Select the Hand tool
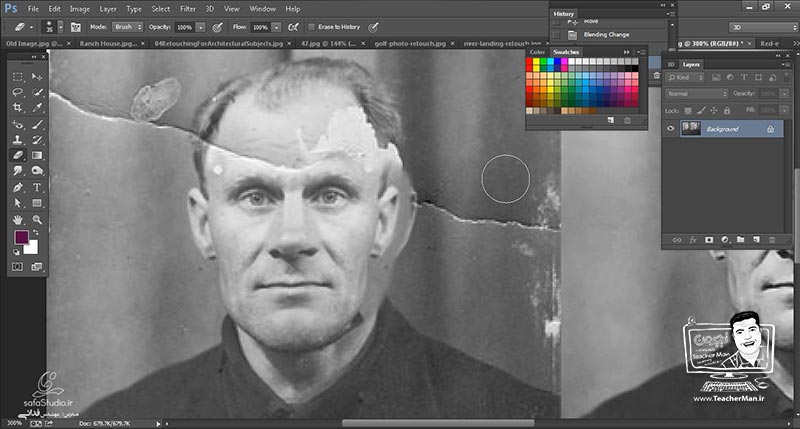800x429 pixels. pyautogui.click(x=18, y=219)
